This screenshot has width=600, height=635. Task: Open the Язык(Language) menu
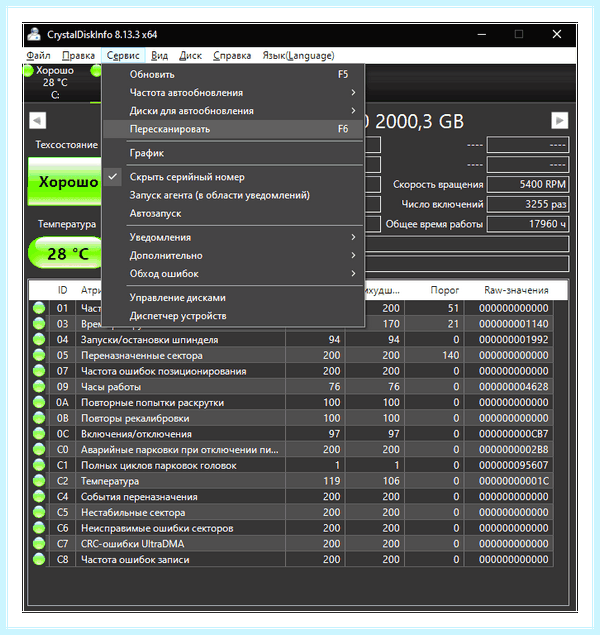[298, 55]
